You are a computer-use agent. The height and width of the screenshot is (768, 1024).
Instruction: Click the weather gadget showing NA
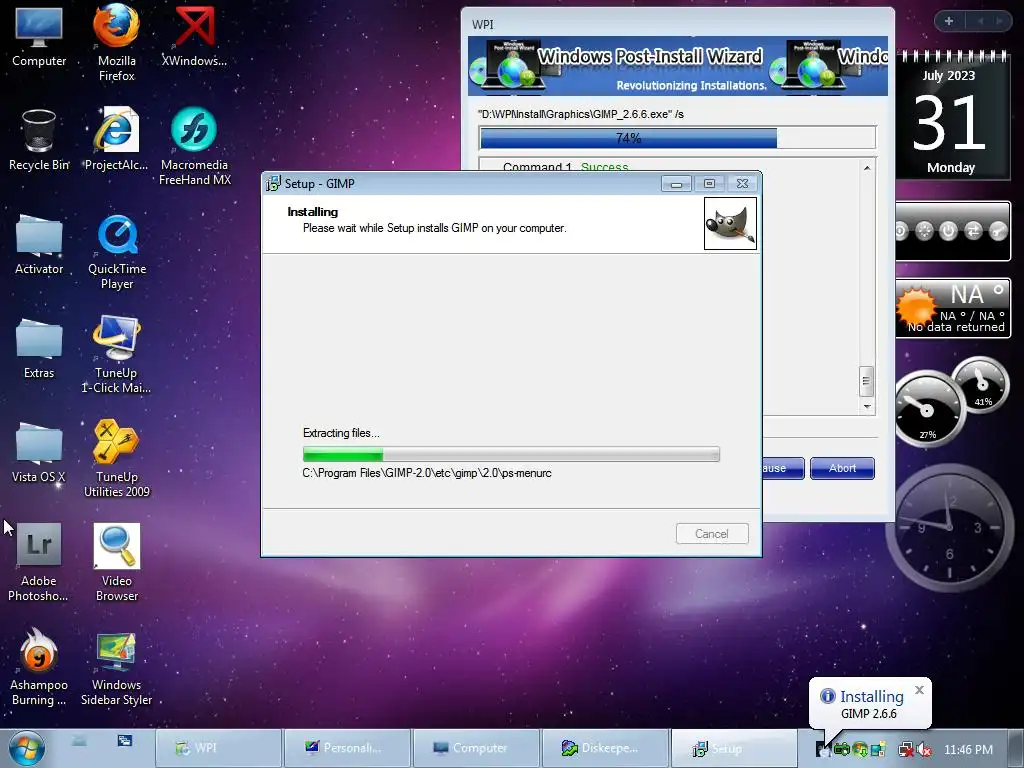pyautogui.click(x=953, y=308)
